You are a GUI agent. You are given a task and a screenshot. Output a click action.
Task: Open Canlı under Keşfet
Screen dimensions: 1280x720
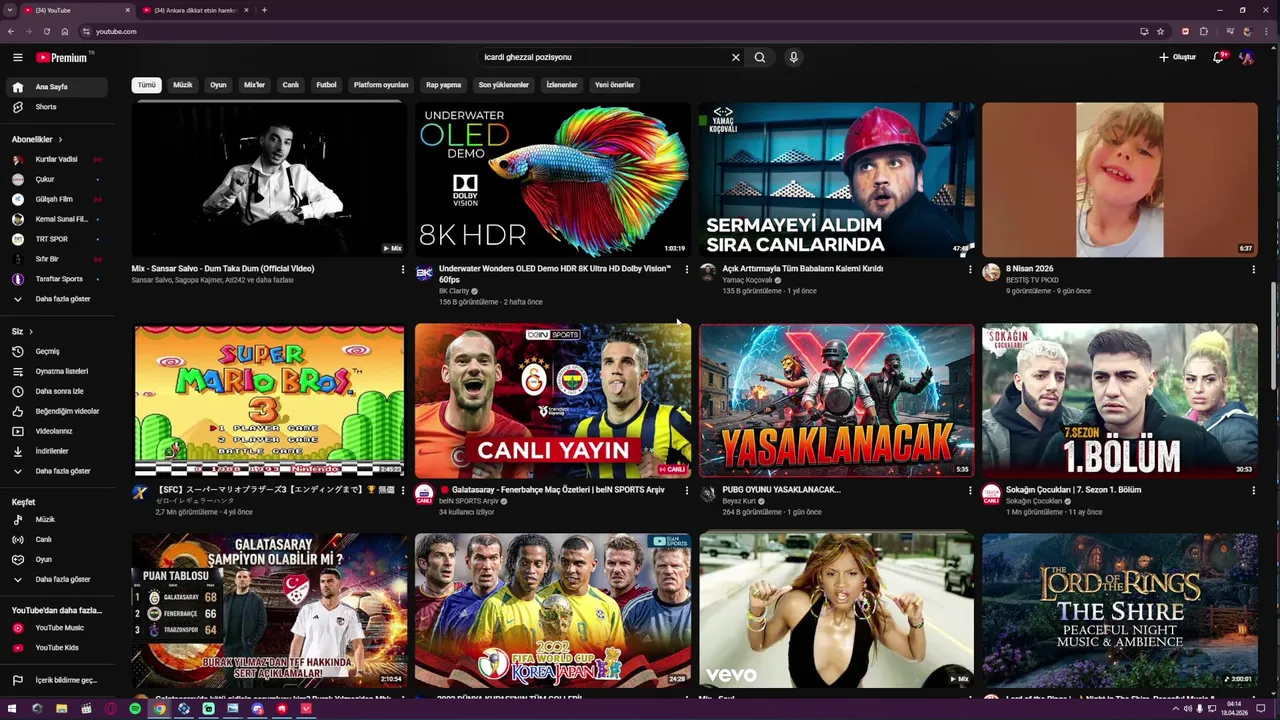click(59, 539)
